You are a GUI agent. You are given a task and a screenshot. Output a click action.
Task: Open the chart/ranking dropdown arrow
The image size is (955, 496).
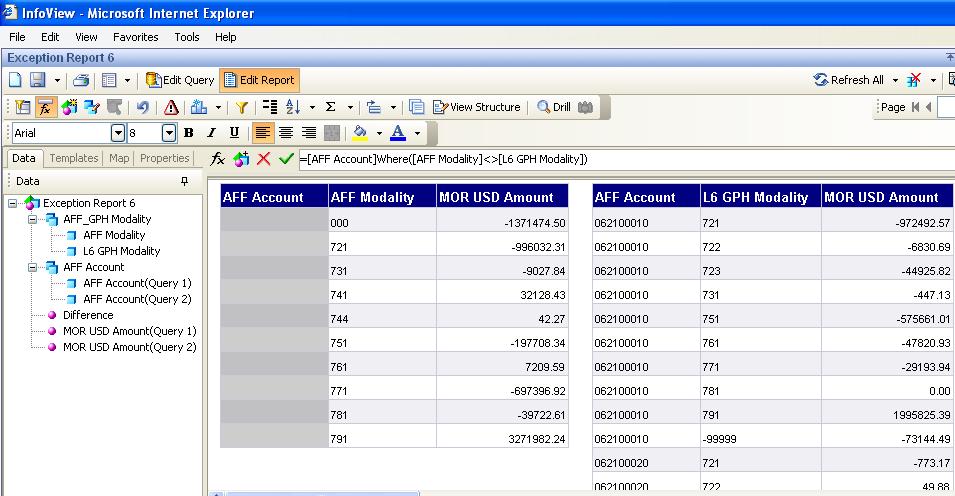[218, 108]
